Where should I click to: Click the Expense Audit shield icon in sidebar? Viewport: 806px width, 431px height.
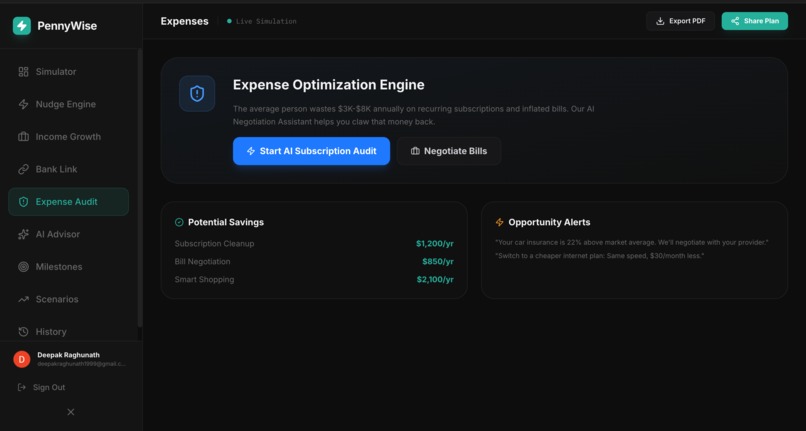click(23, 202)
